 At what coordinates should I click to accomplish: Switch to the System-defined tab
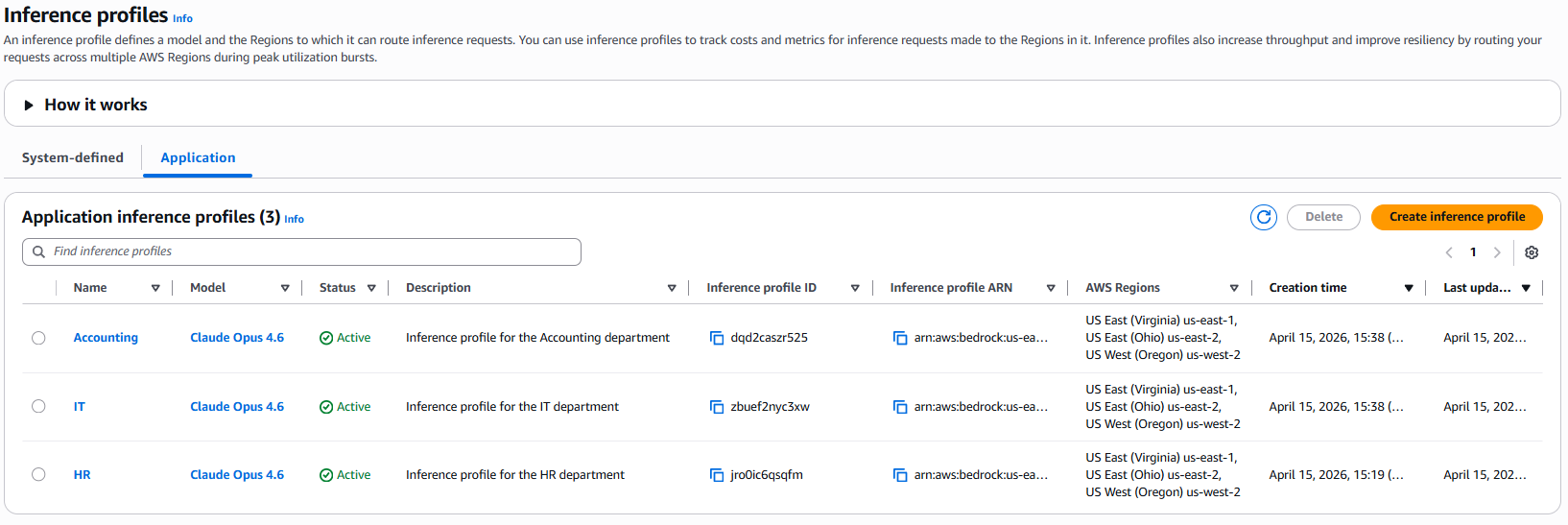click(73, 157)
